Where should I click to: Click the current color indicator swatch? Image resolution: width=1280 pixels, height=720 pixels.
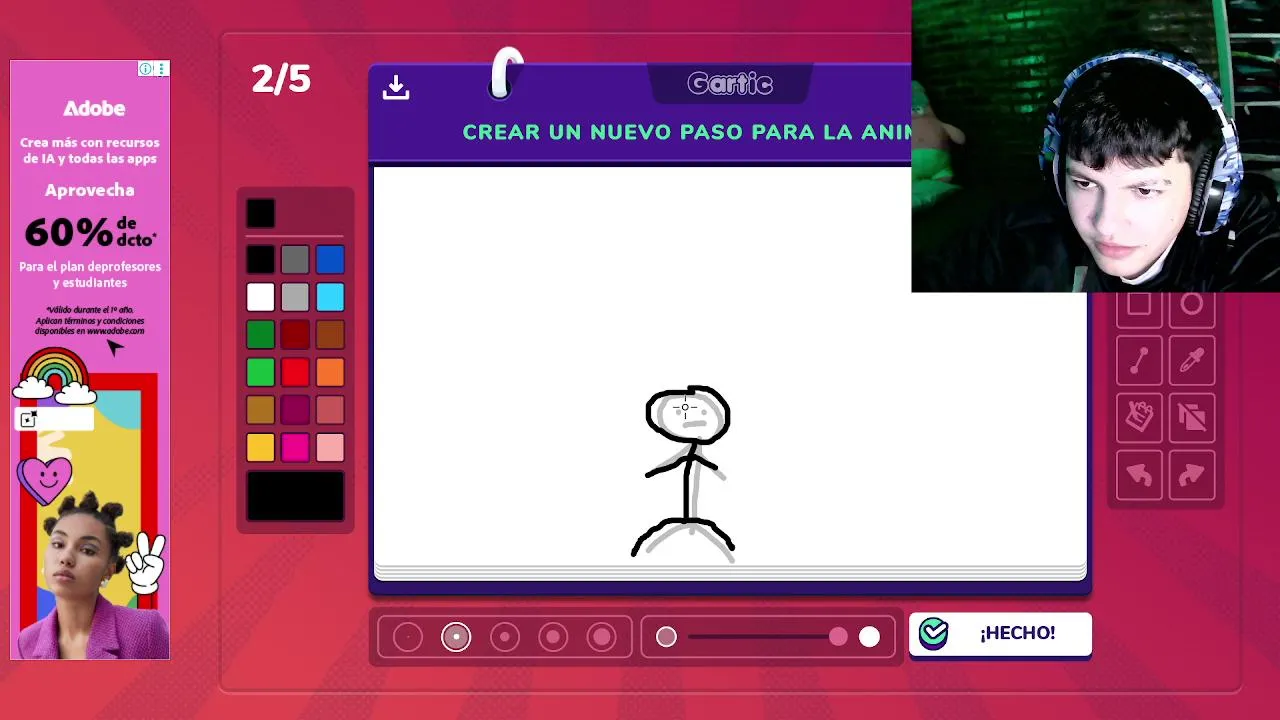click(x=260, y=212)
